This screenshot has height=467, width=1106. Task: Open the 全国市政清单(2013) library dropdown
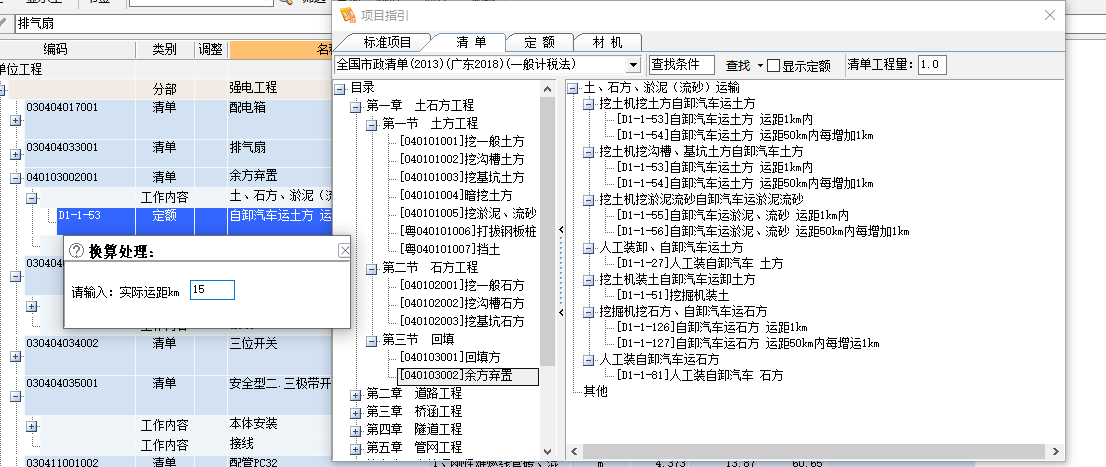pyautogui.click(x=633, y=65)
